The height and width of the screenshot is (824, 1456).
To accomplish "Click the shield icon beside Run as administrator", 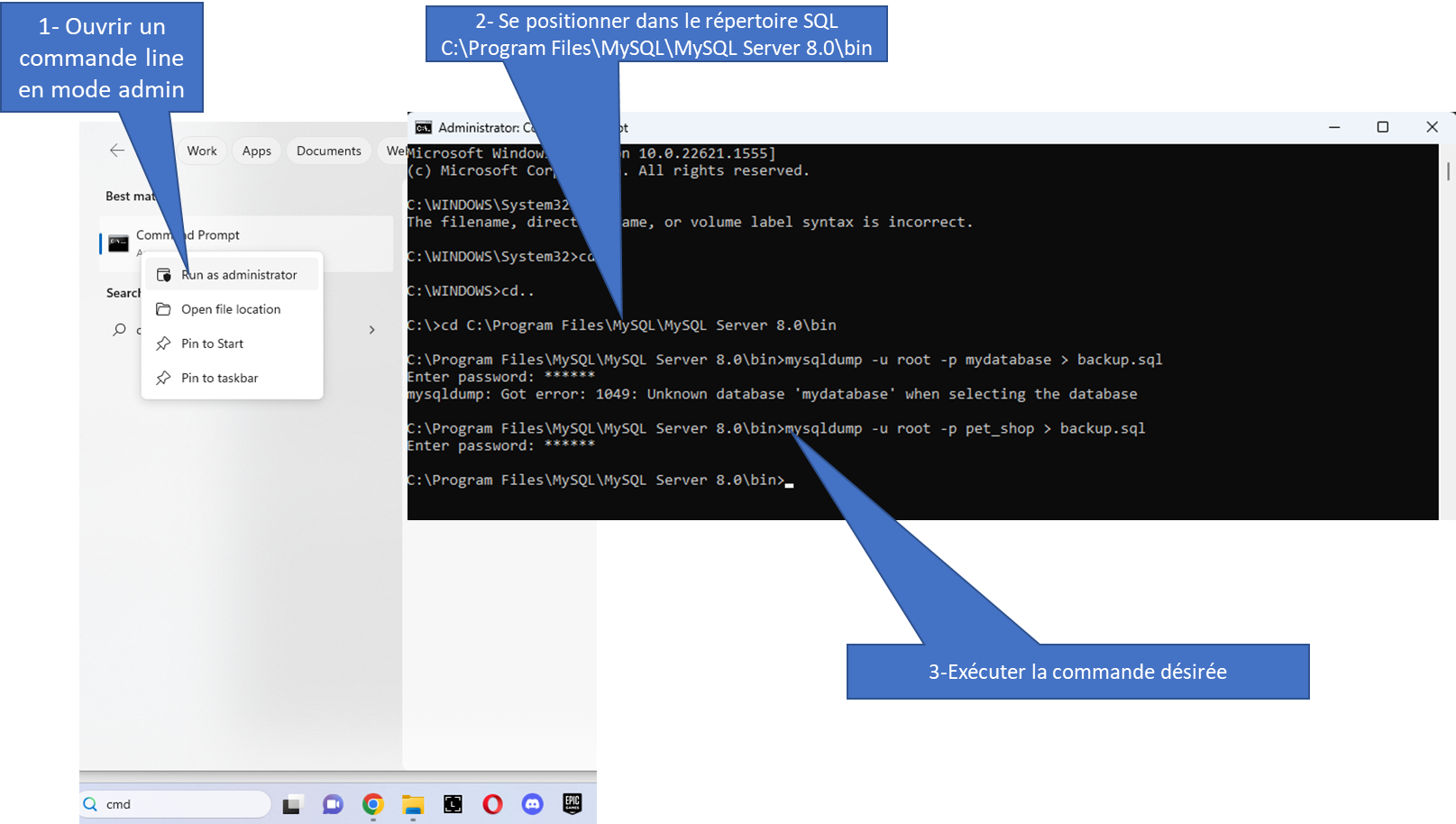I will pyautogui.click(x=163, y=275).
